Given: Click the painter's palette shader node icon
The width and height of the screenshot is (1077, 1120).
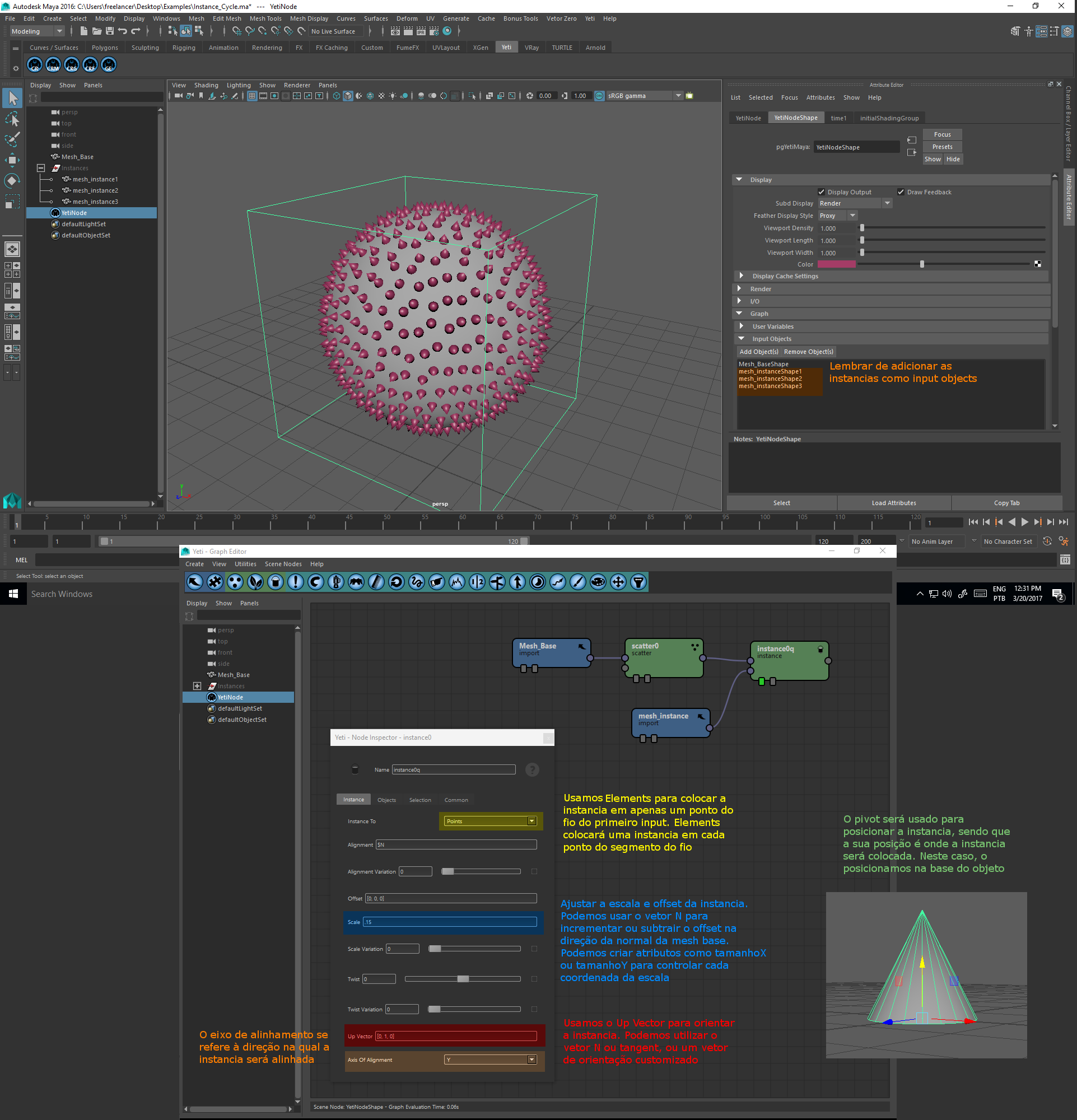Looking at the screenshot, I should pyautogui.click(x=598, y=582).
